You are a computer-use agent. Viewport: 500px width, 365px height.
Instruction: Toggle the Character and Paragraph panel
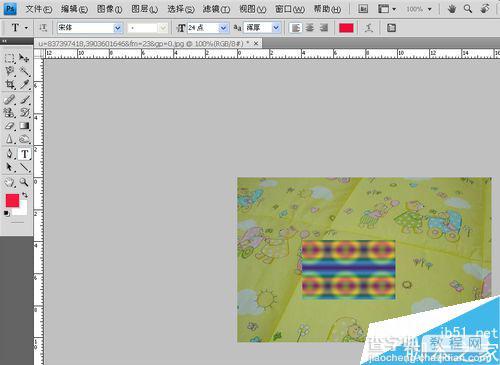point(391,28)
